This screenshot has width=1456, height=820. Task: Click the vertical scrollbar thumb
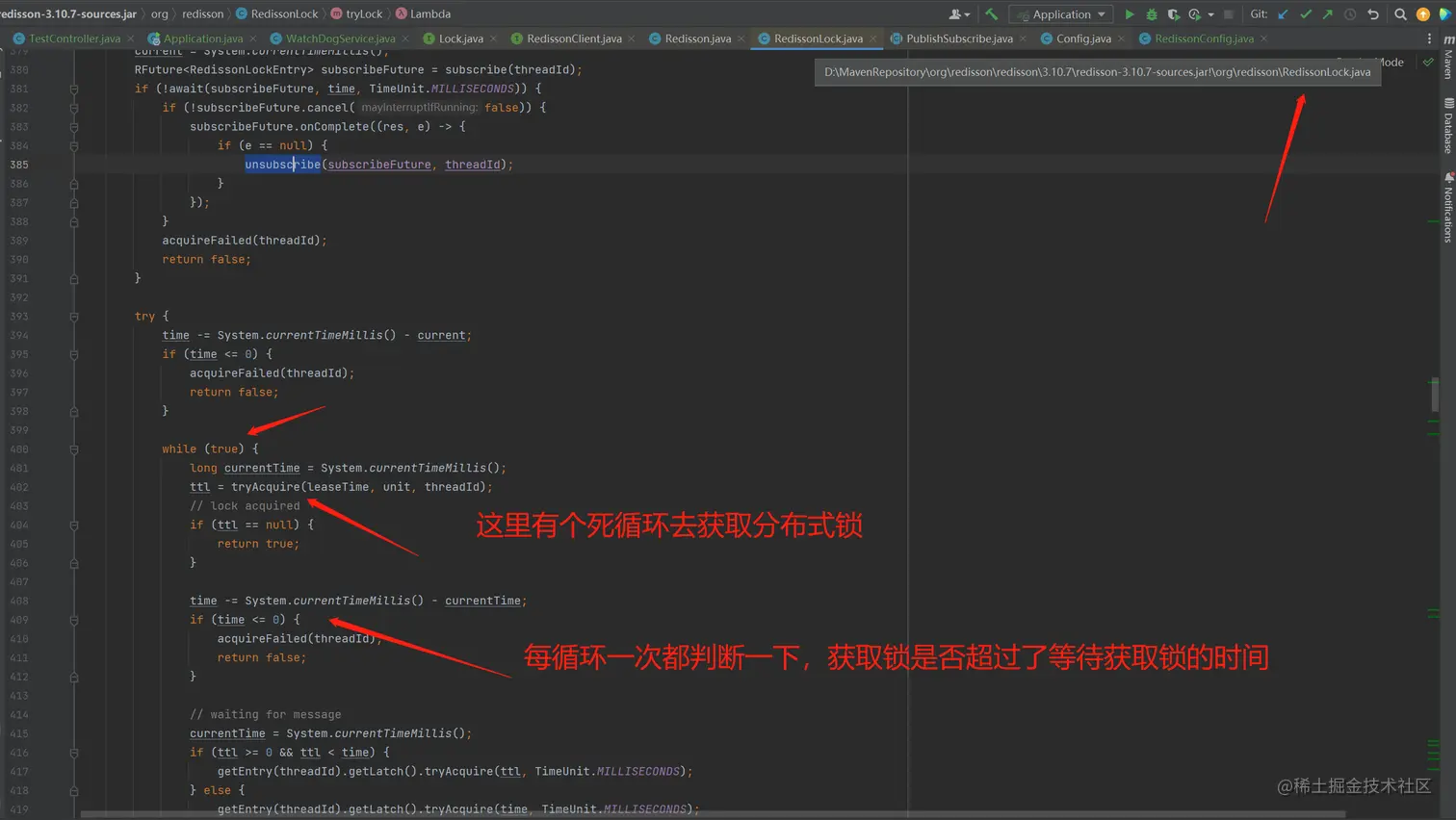(1435, 395)
